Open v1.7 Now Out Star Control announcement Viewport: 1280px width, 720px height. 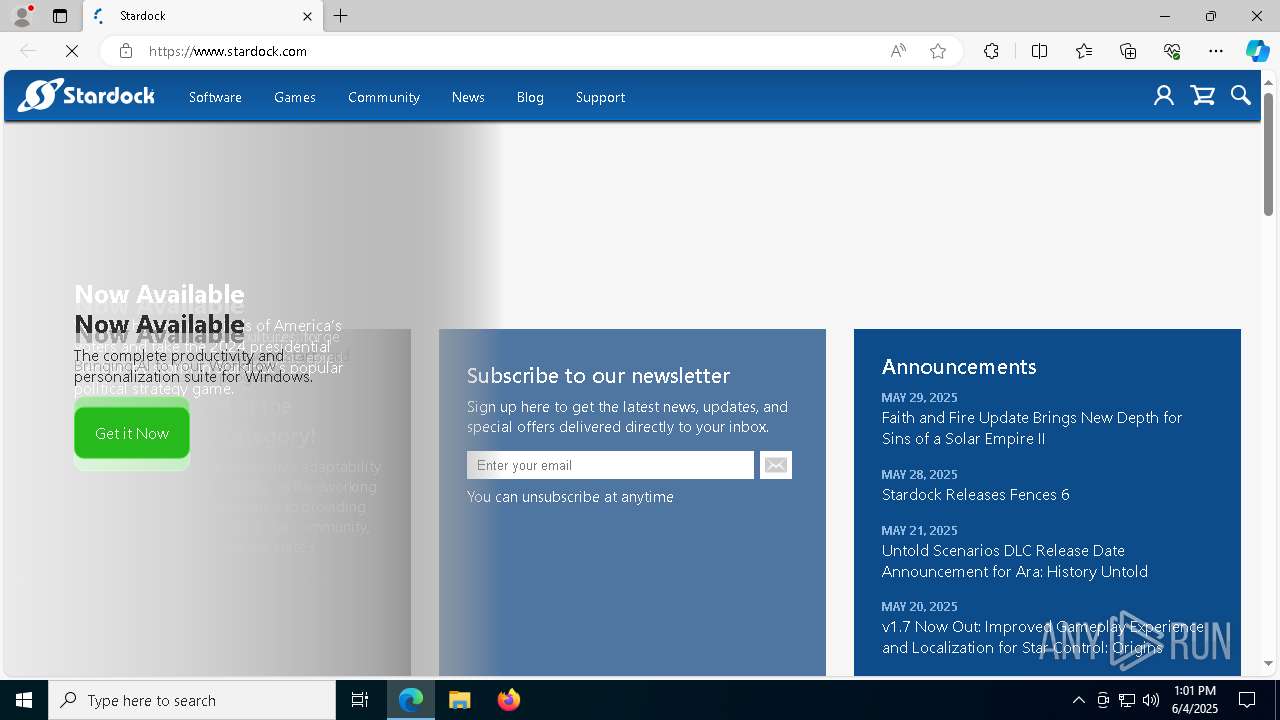pos(1043,637)
